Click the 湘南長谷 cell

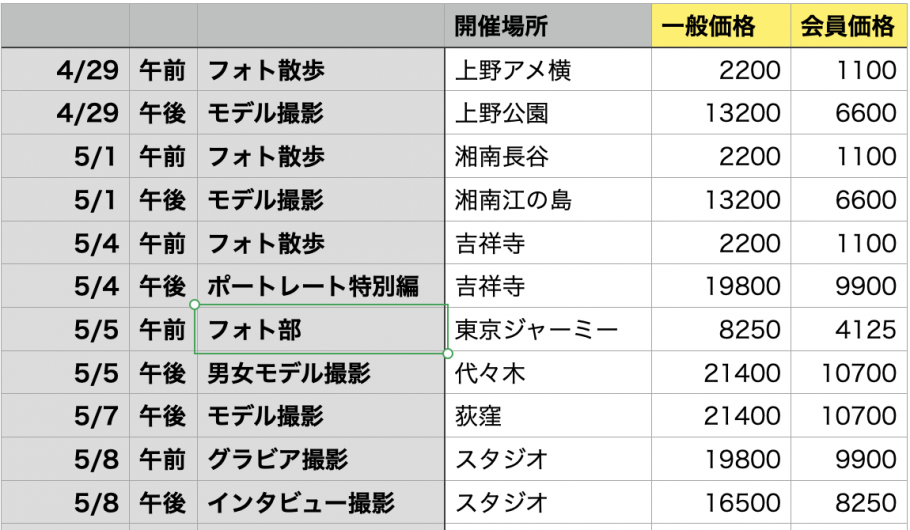tap(548, 156)
